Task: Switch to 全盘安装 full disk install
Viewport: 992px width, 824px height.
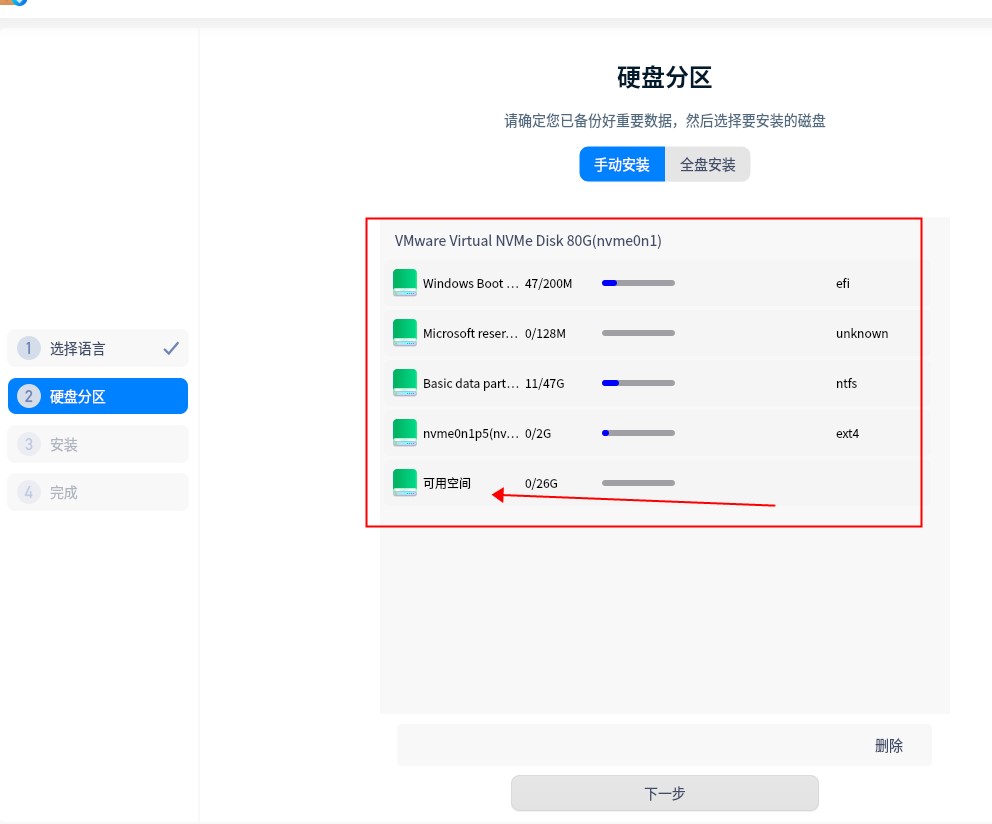Action: coord(708,165)
